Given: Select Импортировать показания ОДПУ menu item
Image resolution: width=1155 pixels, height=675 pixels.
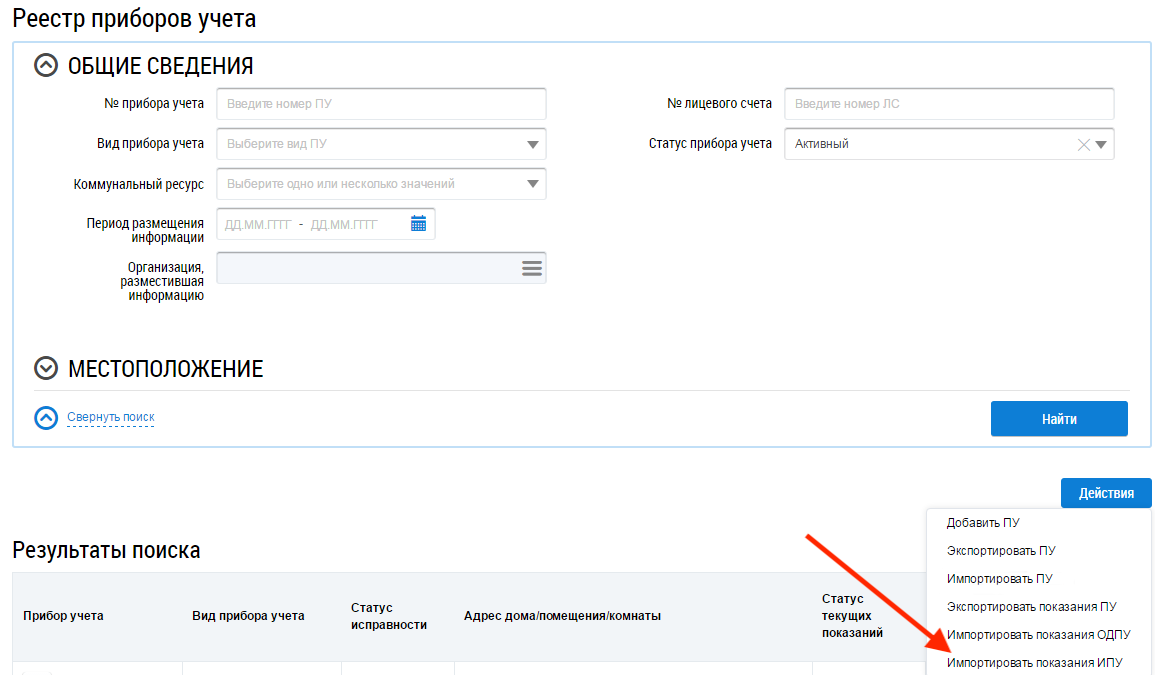Looking at the screenshot, I should [1039, 634].
